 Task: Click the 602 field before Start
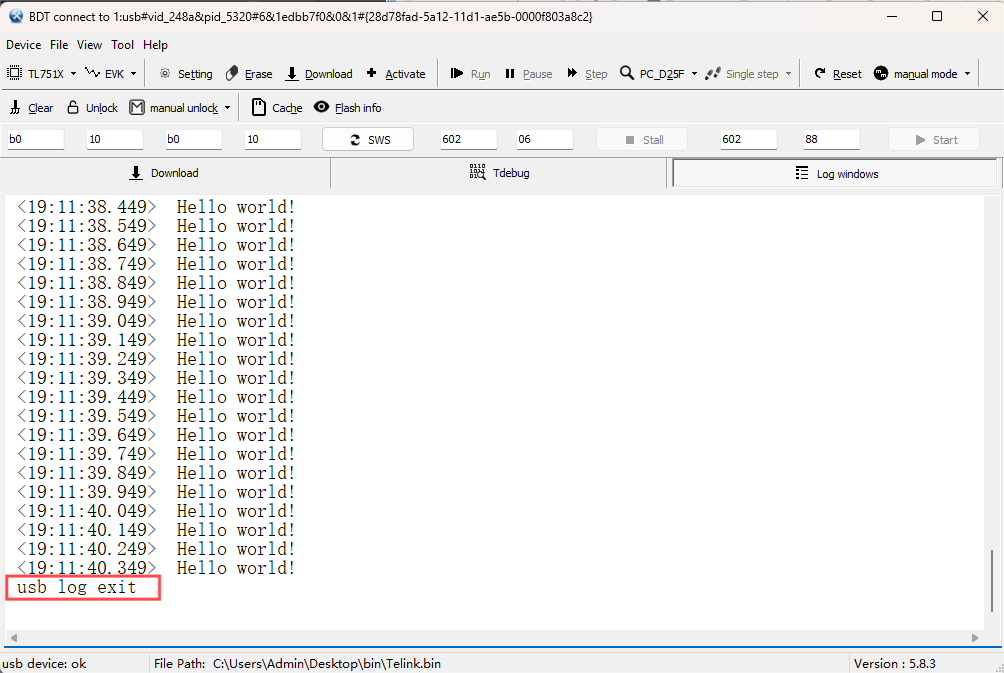pyautogui.click(x=749, y=139)
